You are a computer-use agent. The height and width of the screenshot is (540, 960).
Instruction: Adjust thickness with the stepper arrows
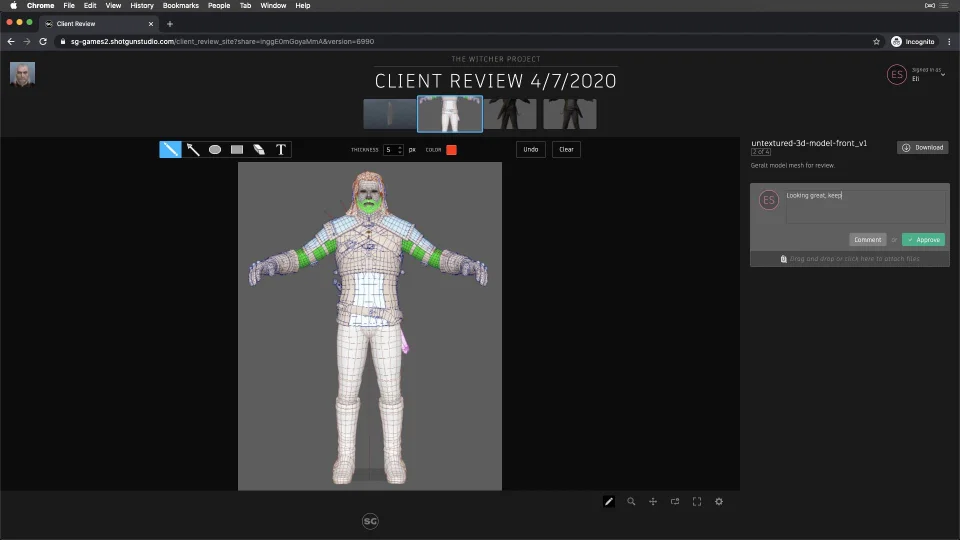[400, 150]
